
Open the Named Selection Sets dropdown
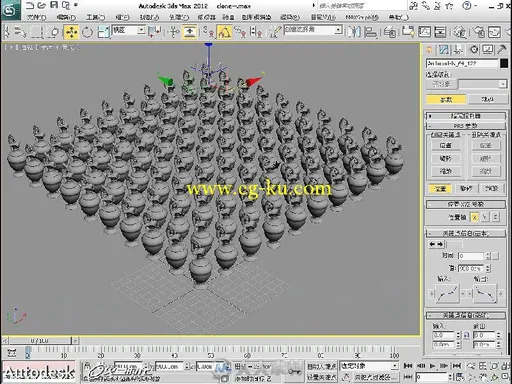click(x=313, y=30)
